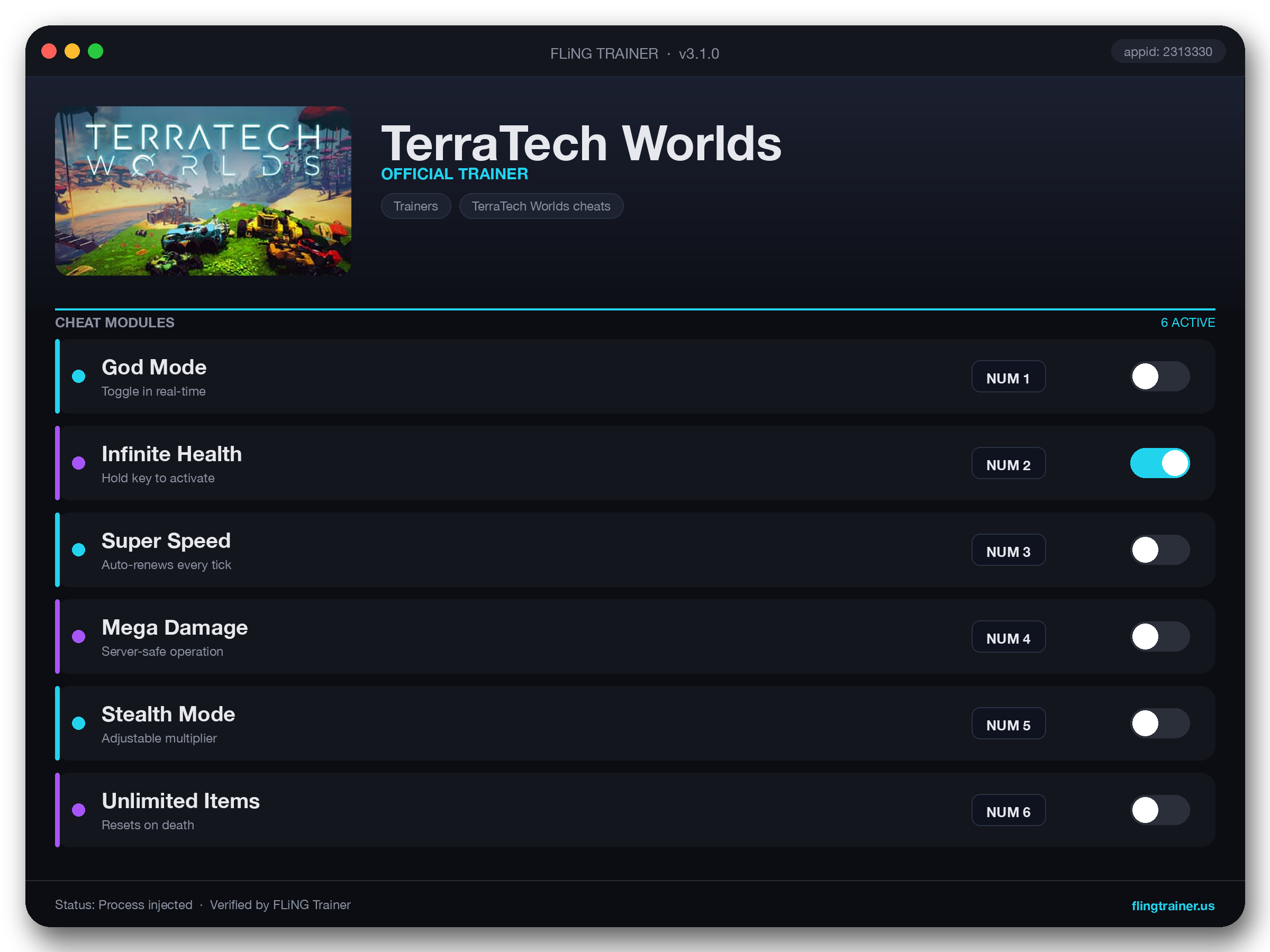The width and height of the screenshot is (1270, 952).
Task: Click the FLiNG TRAINER v3.1.0 window title
Action: pos(634,53)
